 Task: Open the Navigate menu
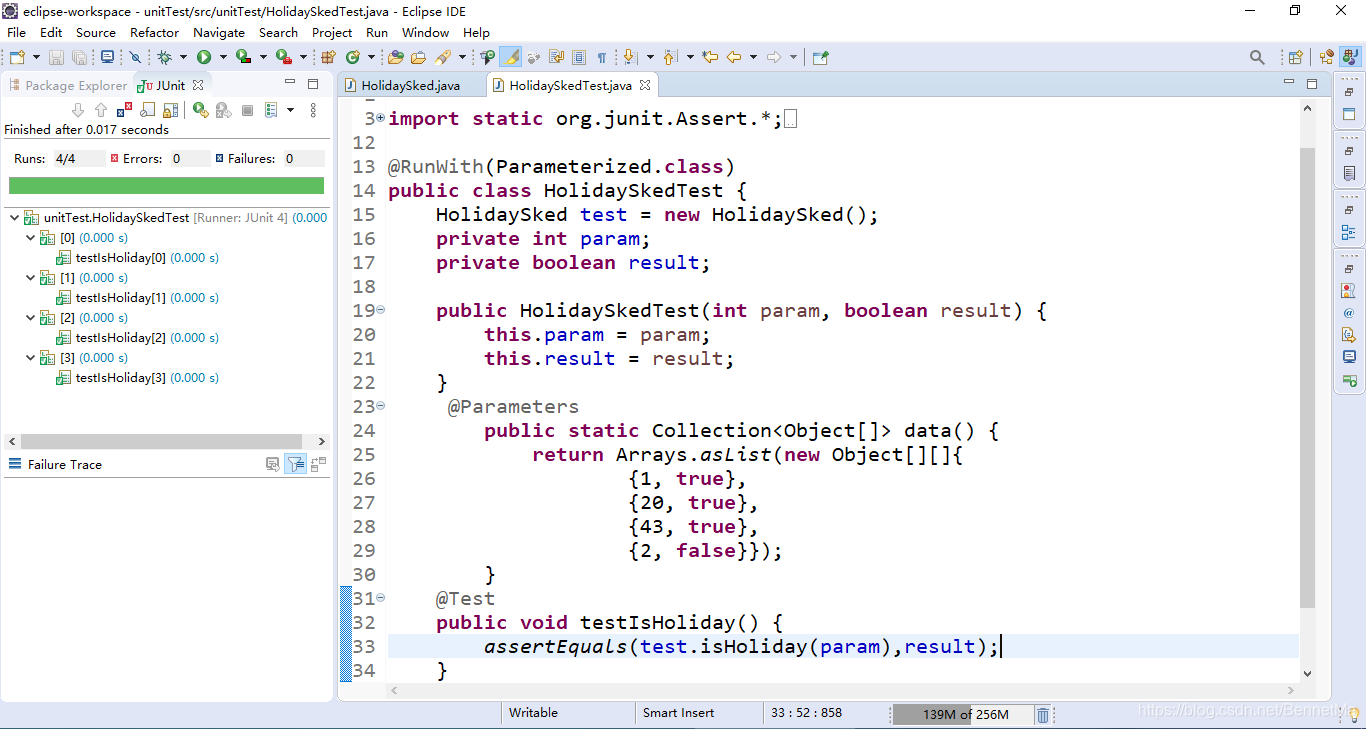[x=219, y=32]
